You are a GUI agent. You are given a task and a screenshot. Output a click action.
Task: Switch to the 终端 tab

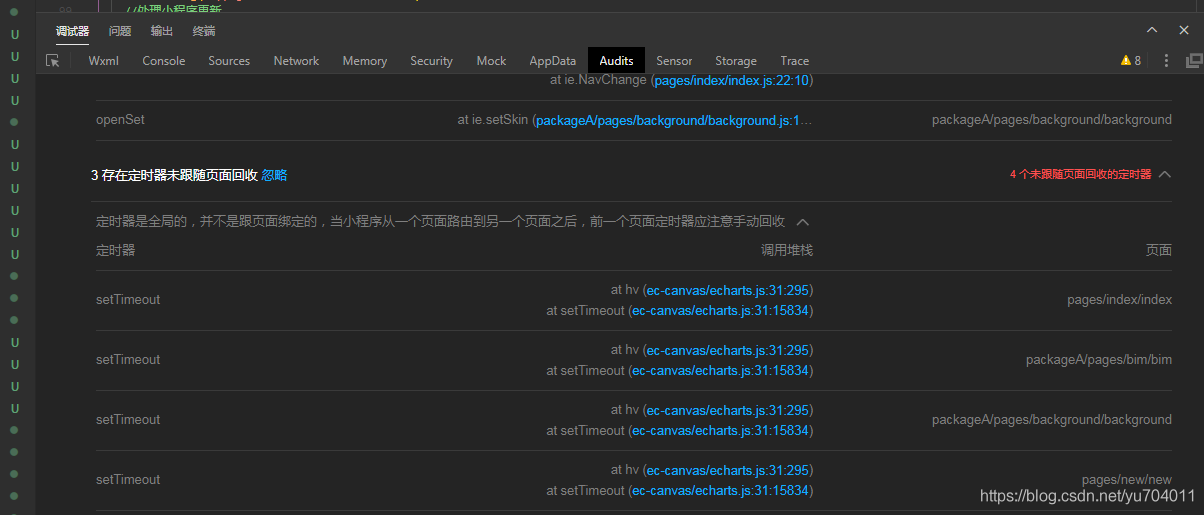(x=203, y=31)
